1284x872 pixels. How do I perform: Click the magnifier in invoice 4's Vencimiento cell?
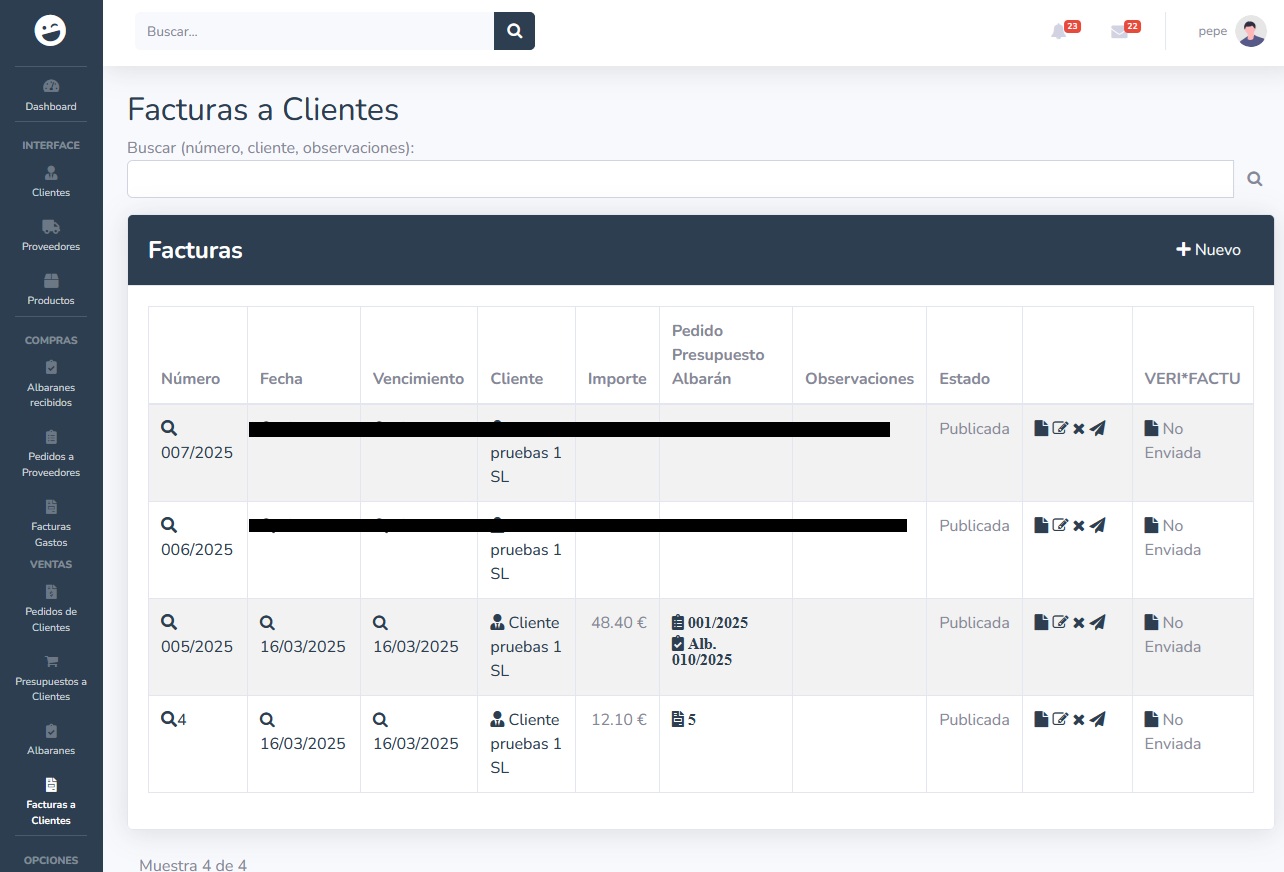(x=381, y=719)
